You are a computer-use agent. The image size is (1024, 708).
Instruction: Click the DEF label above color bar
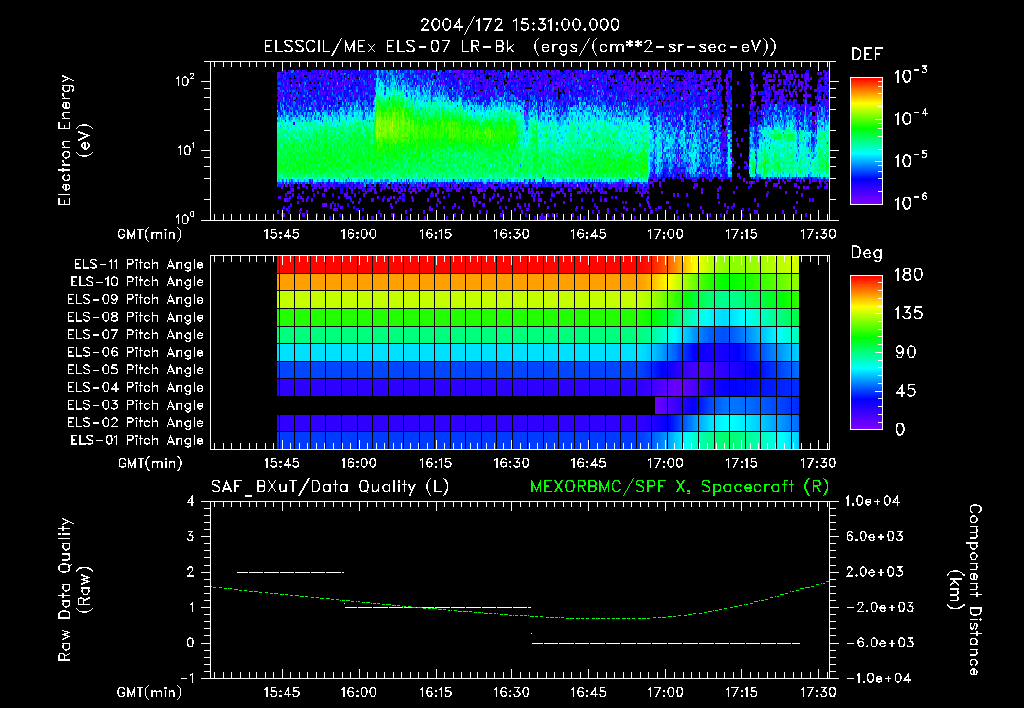[867, 55]
